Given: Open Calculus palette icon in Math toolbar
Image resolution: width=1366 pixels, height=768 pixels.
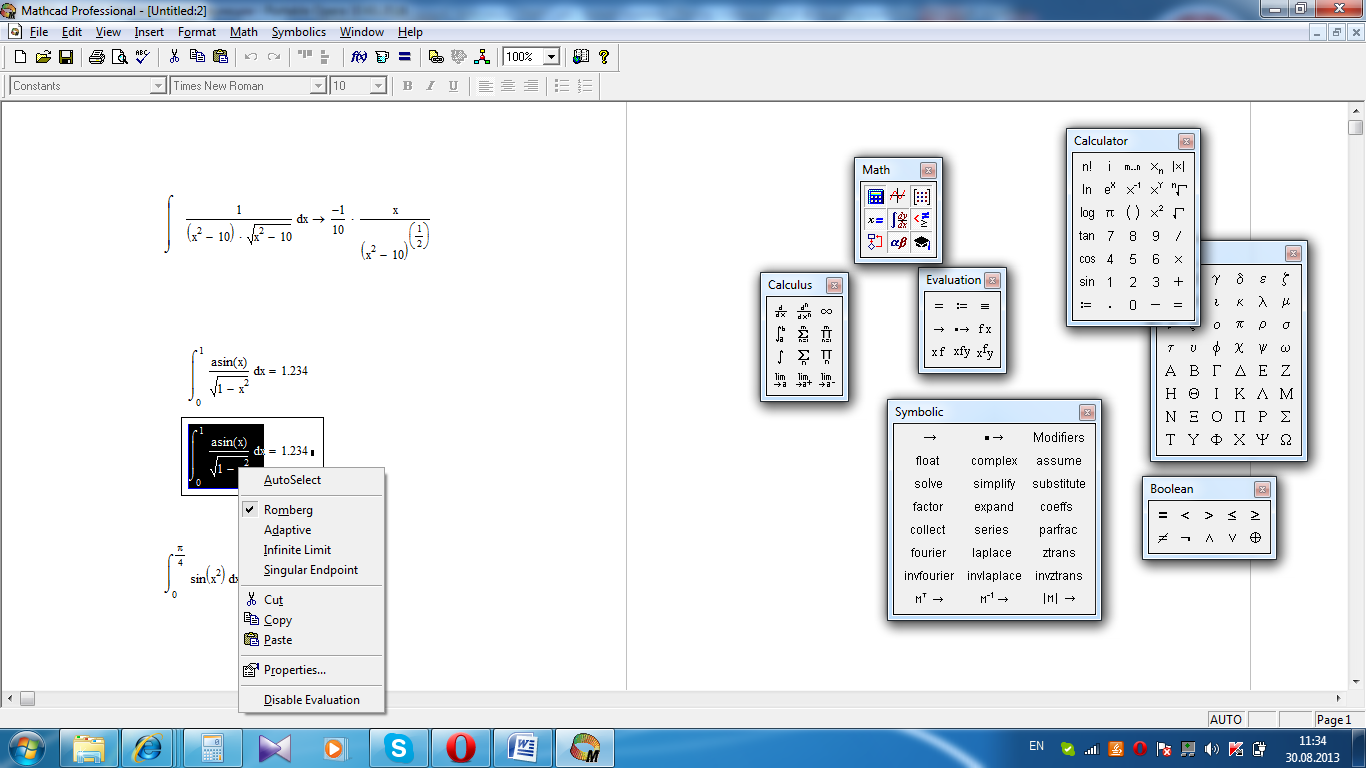Looking at the screenshot, I should (898, 219).
